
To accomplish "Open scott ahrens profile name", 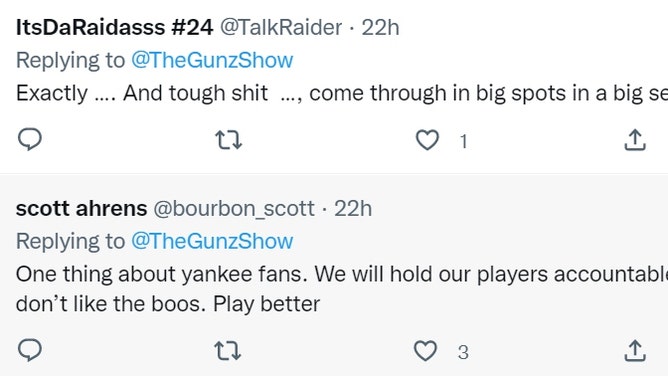I will 81,209.
